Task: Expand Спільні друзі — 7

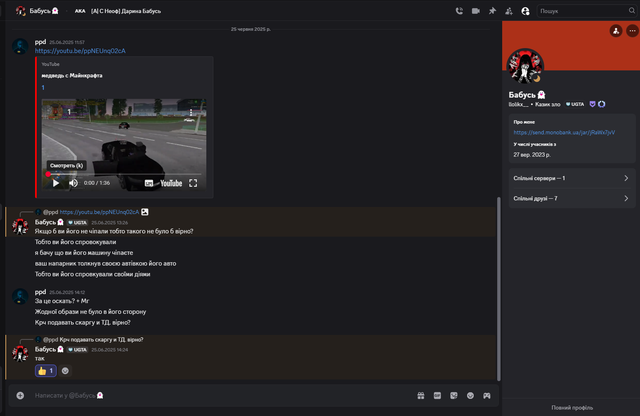Action: (x=572, y=198)
